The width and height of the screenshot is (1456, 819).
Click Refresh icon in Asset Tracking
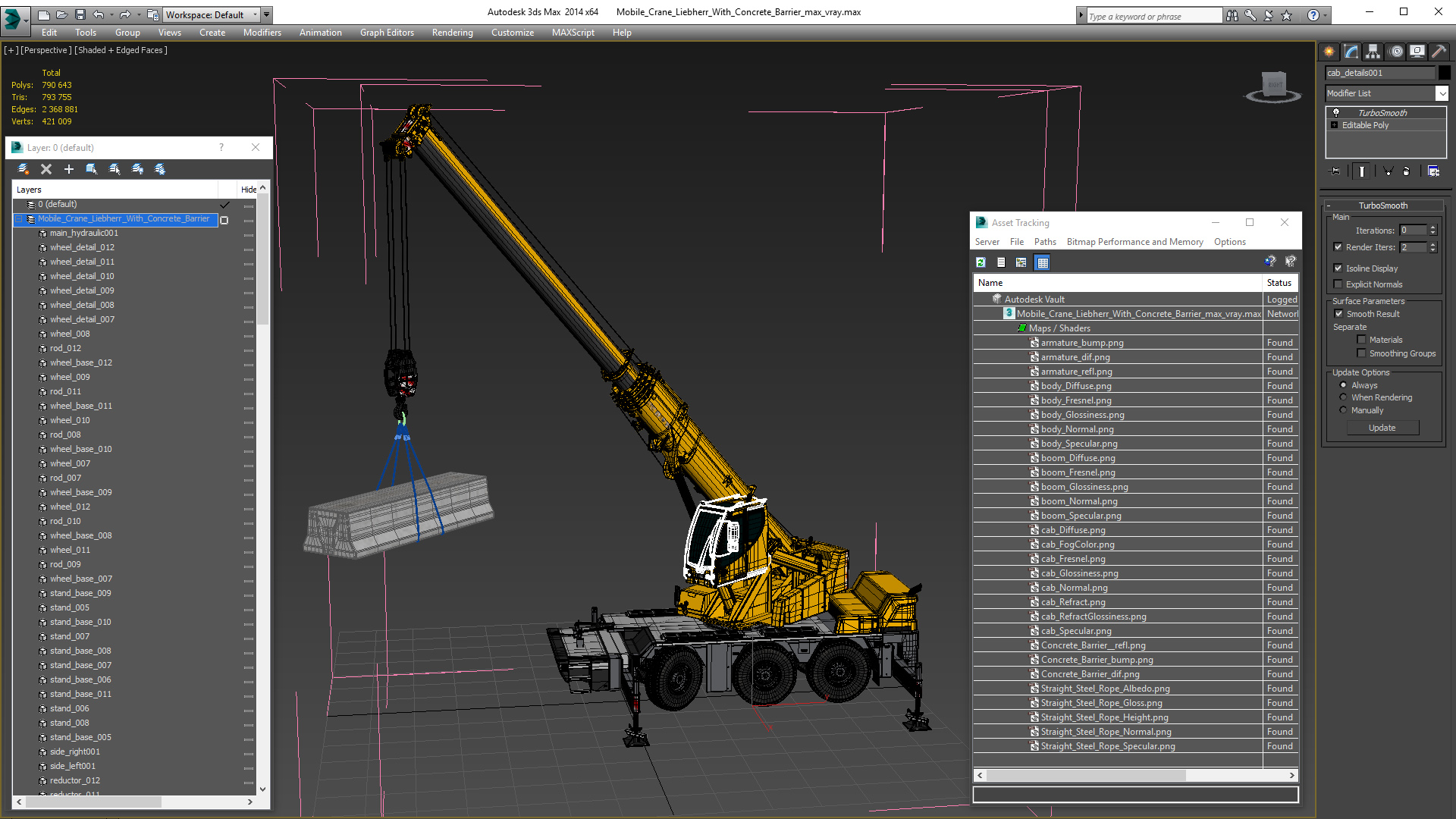tap(981, 262)
